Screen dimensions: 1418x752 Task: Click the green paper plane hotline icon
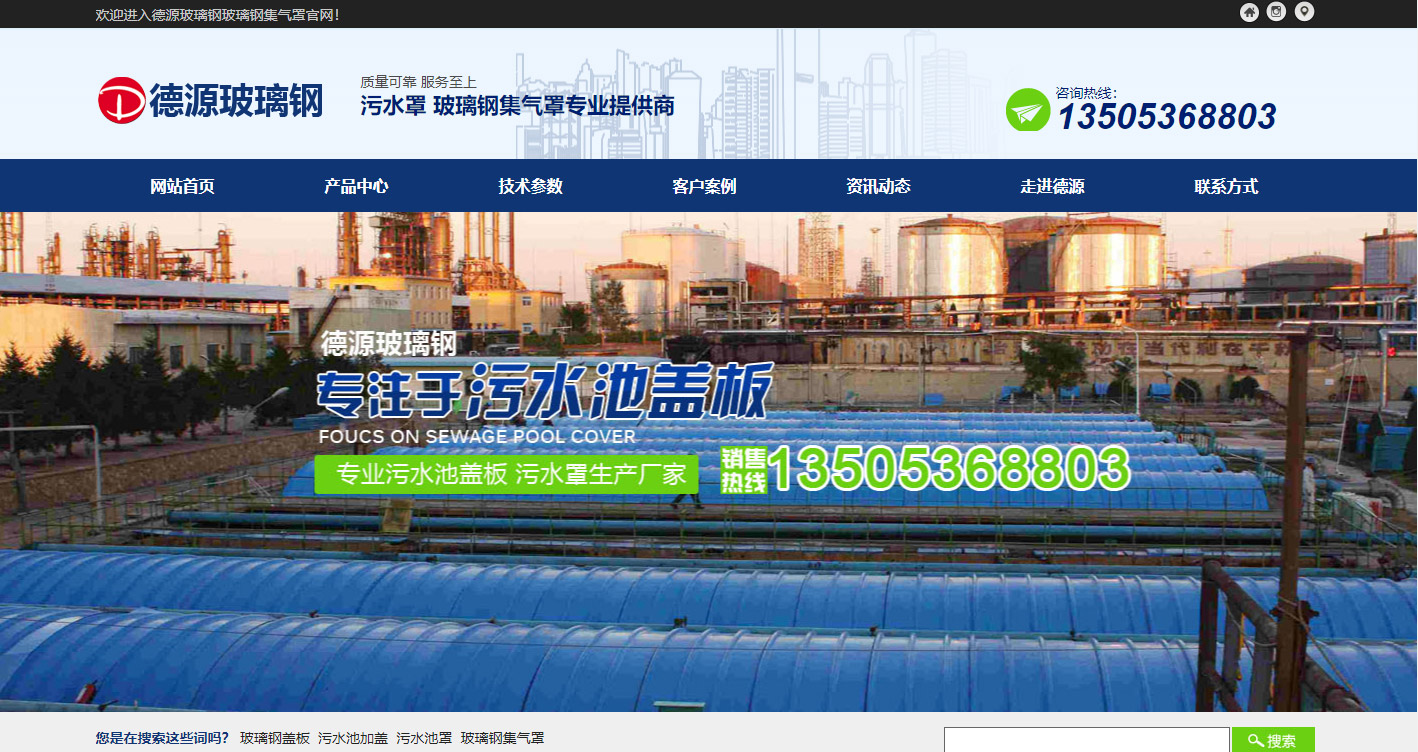[x=1026, y=110]
